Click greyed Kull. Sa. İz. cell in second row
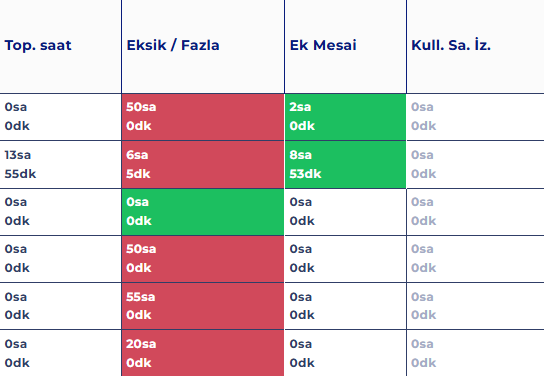 click(475, 164)
